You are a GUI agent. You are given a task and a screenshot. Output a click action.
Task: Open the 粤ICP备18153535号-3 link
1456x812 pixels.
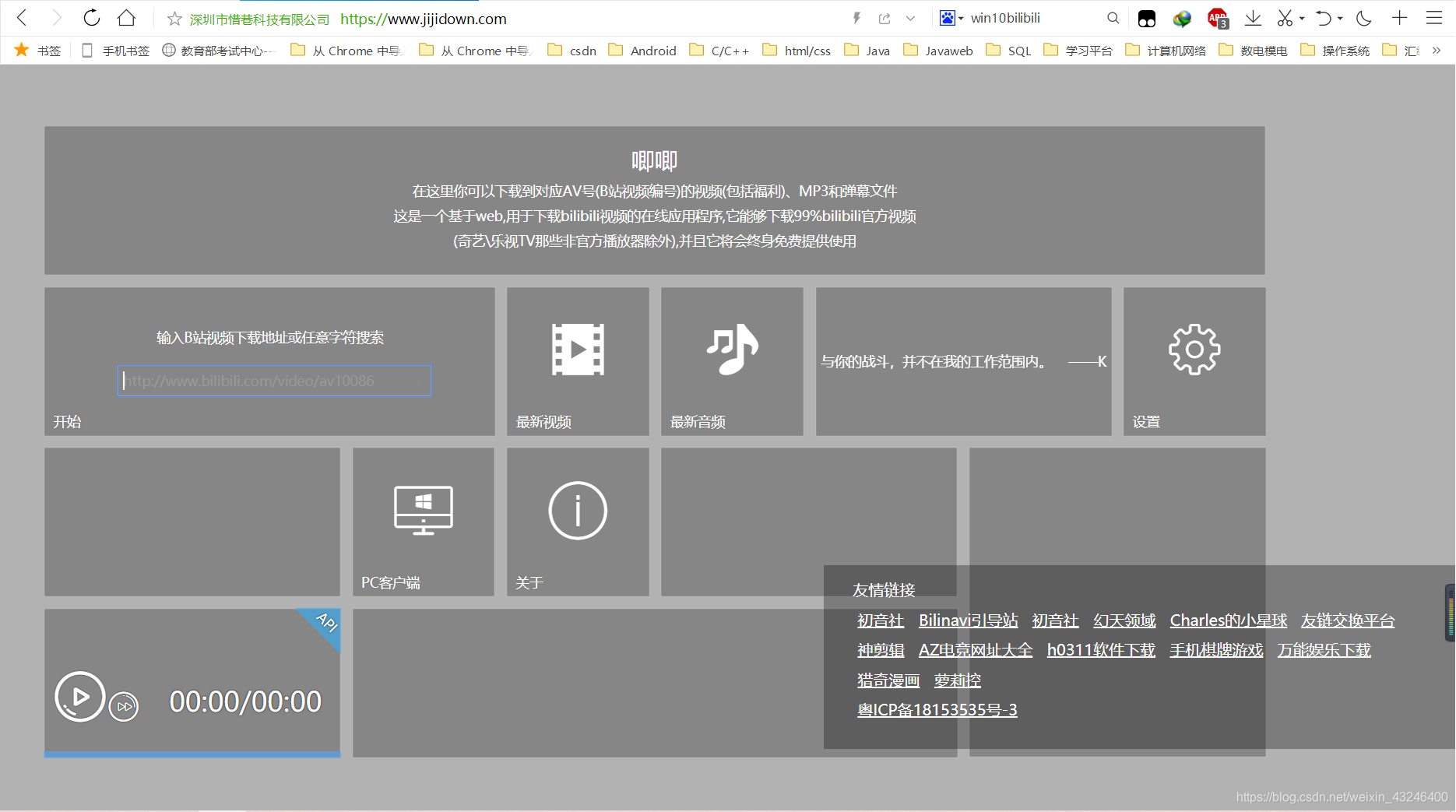click(937, 710)
